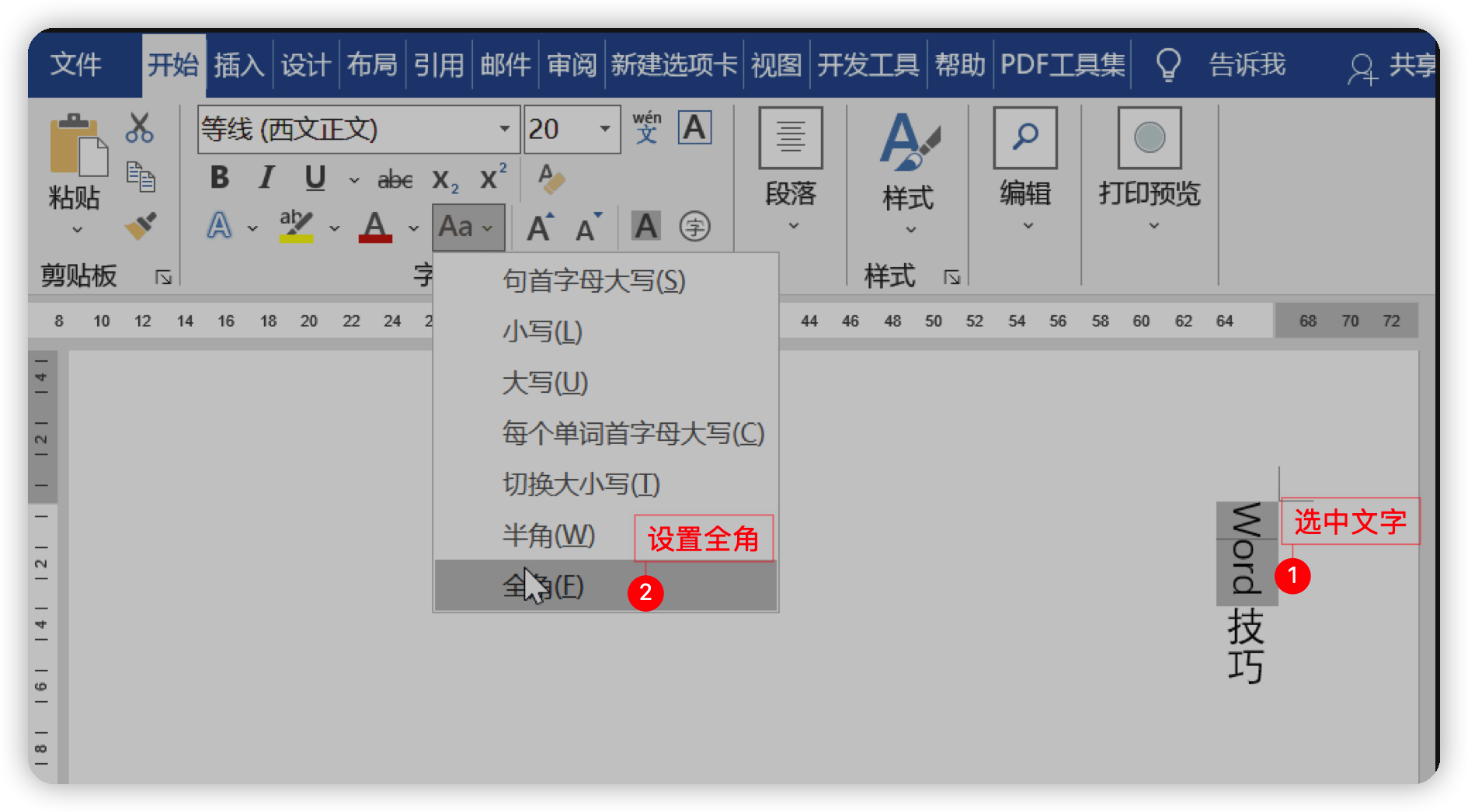Select the Format Painter brush
This screenshot has height=812, width=1468.
point(141,226)
